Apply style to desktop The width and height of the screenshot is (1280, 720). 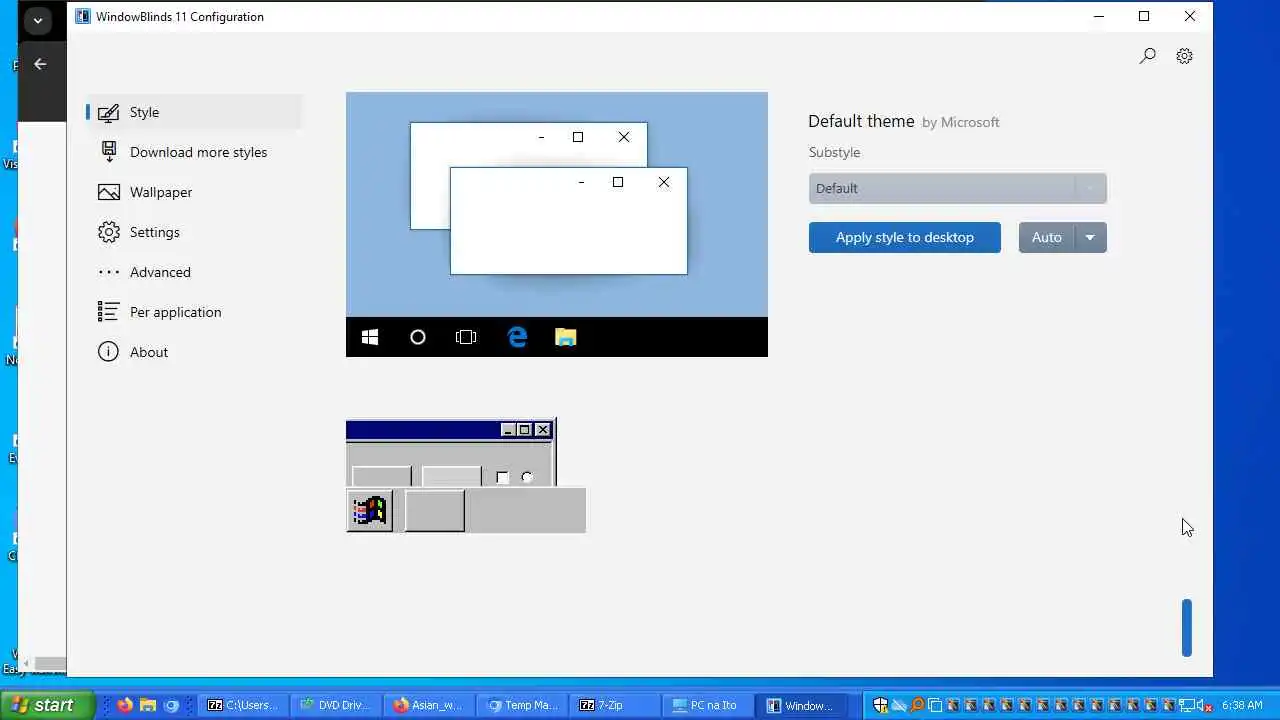[x=905, y=237]
